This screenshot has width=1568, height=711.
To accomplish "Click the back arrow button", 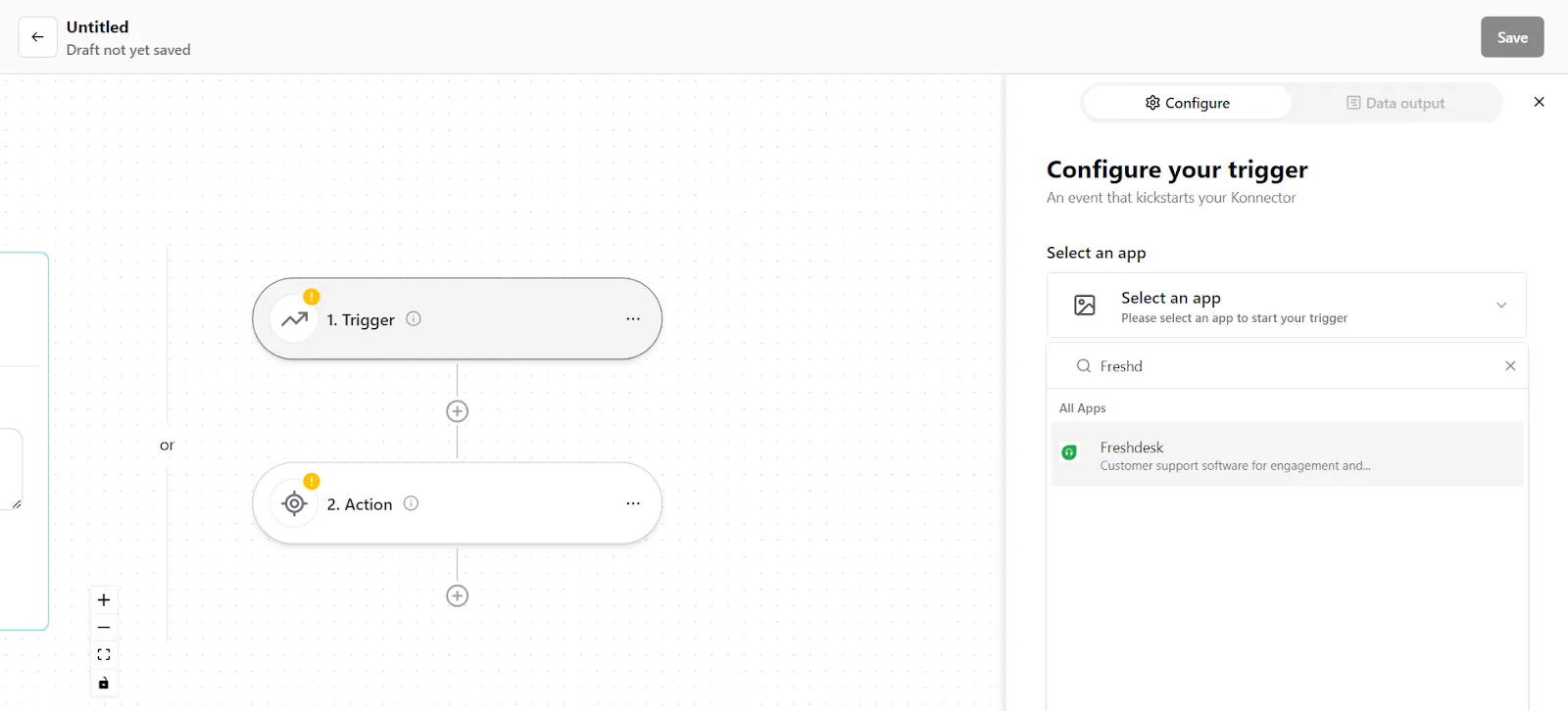I will 37,37.
